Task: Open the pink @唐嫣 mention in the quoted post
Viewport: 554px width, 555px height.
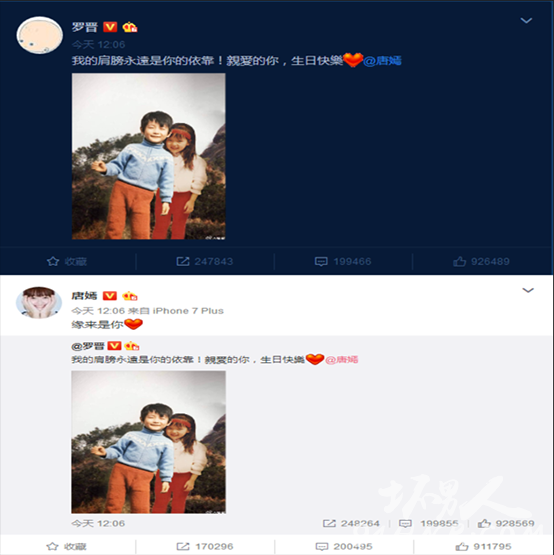Action: coord(342,360)
